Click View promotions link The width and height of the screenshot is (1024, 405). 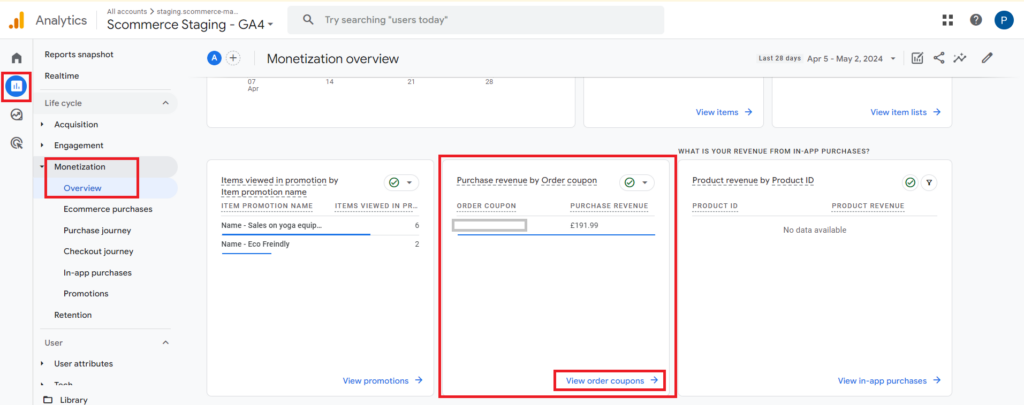click(383, 380)
